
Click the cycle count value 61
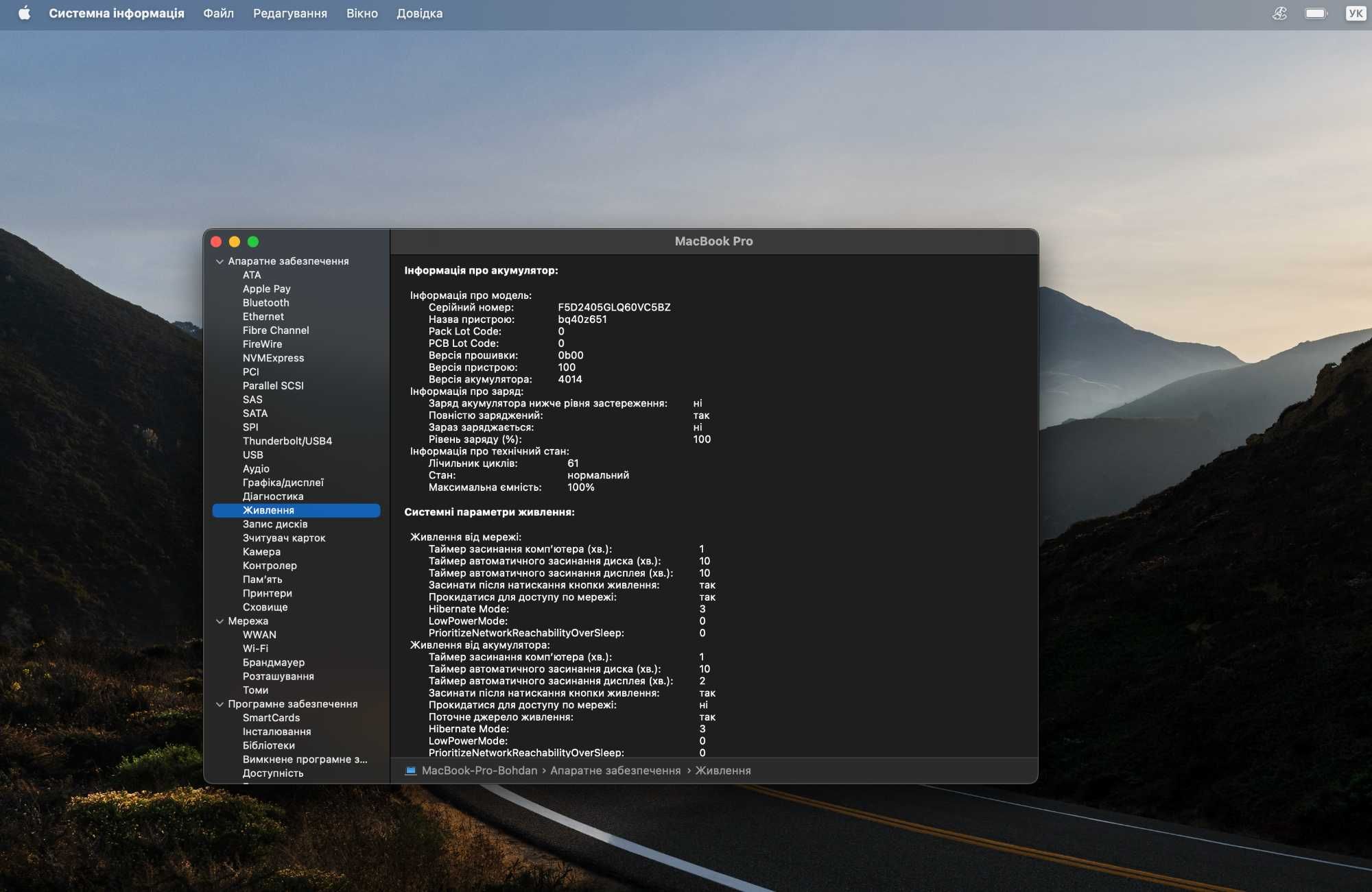coord(573,463)
